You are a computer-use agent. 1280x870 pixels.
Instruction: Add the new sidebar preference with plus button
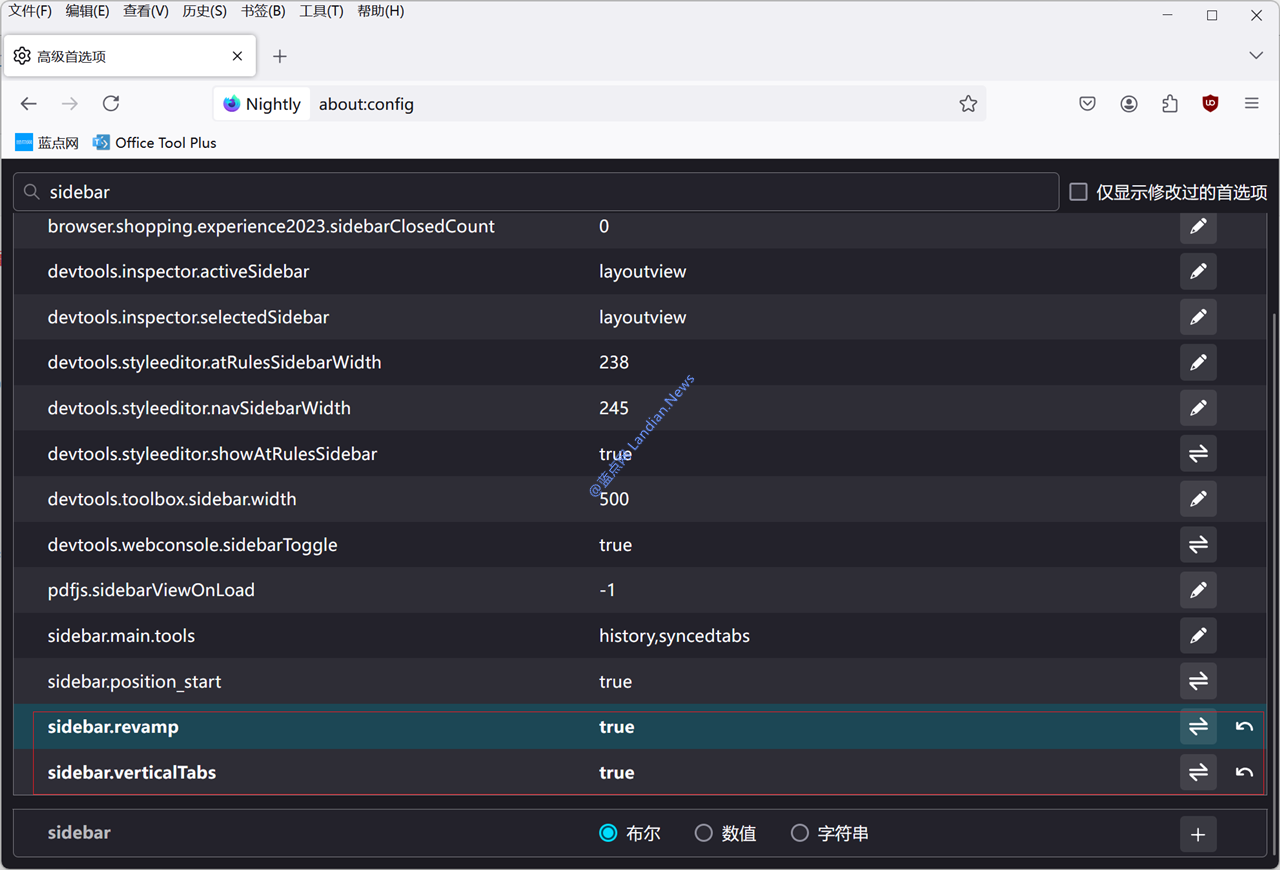coord(1198,834)
